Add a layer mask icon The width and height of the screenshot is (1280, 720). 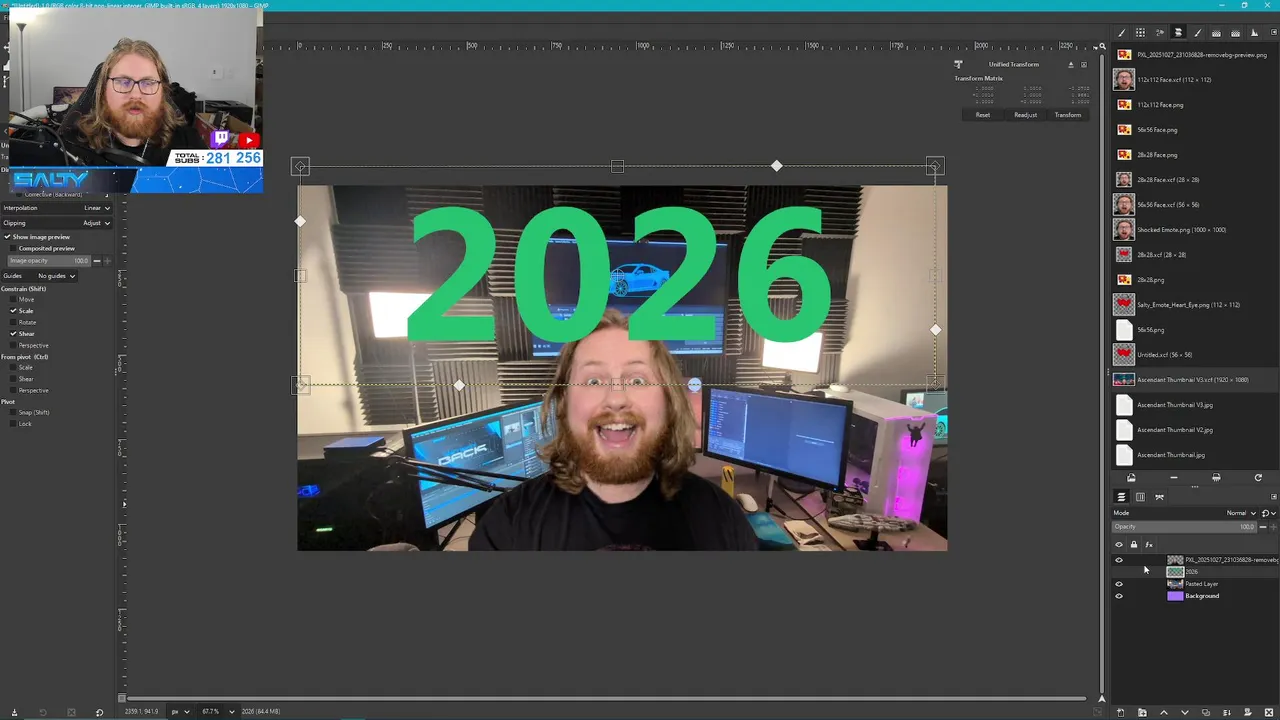point(1248,712)
